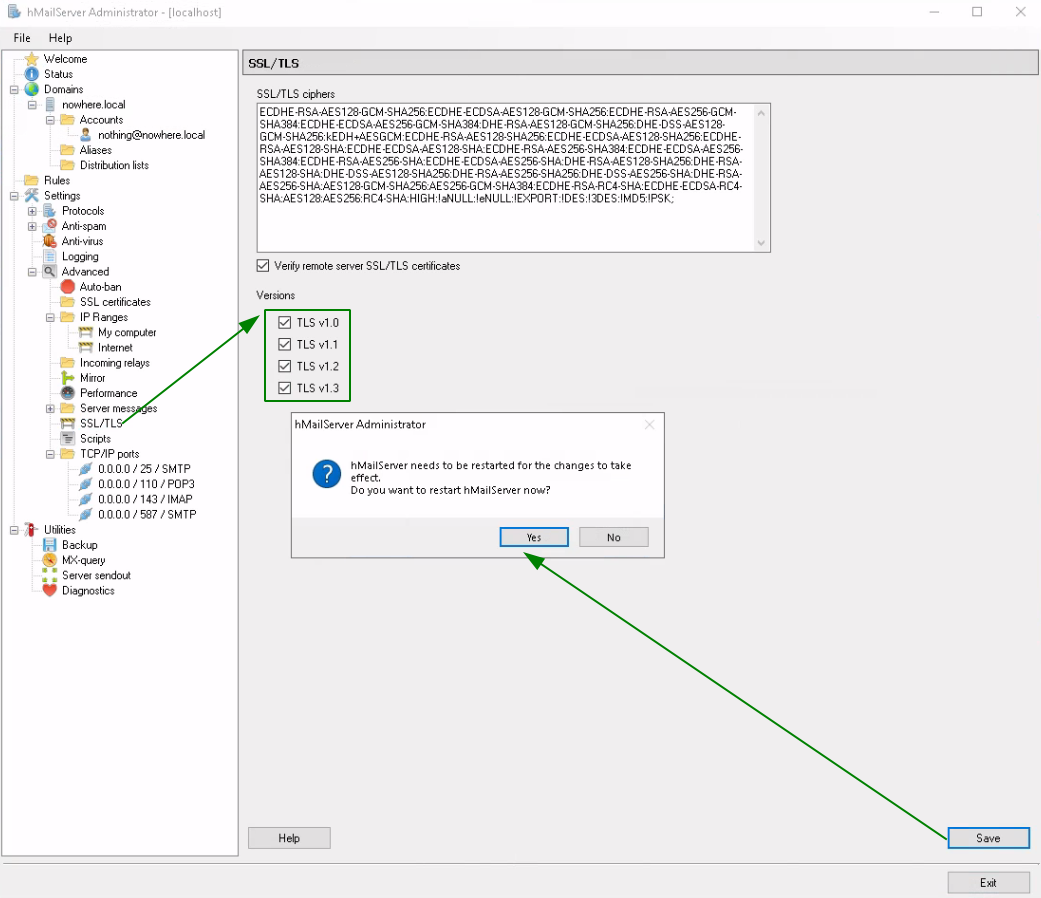This screenshot has width=1041, height=898.
Task: Click the Performance gauge icon
Action: [x=67, y=394]
